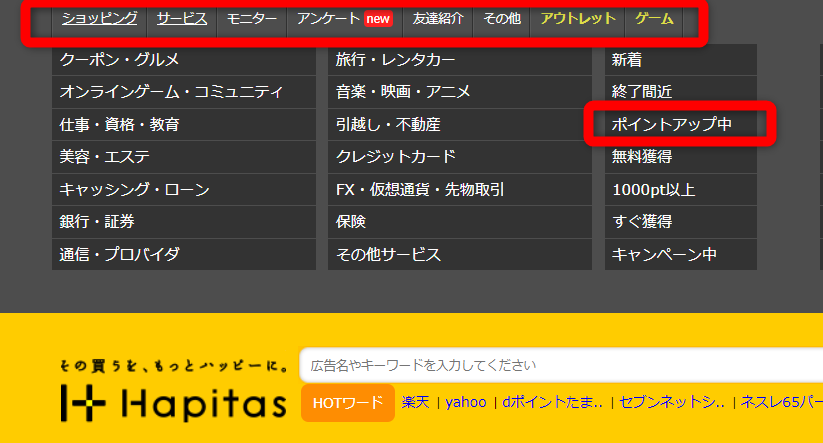The width and height of the screenshot is (823, 443).
Task: Open the 楽天 hot word link
Action: (x=415, y=403)
